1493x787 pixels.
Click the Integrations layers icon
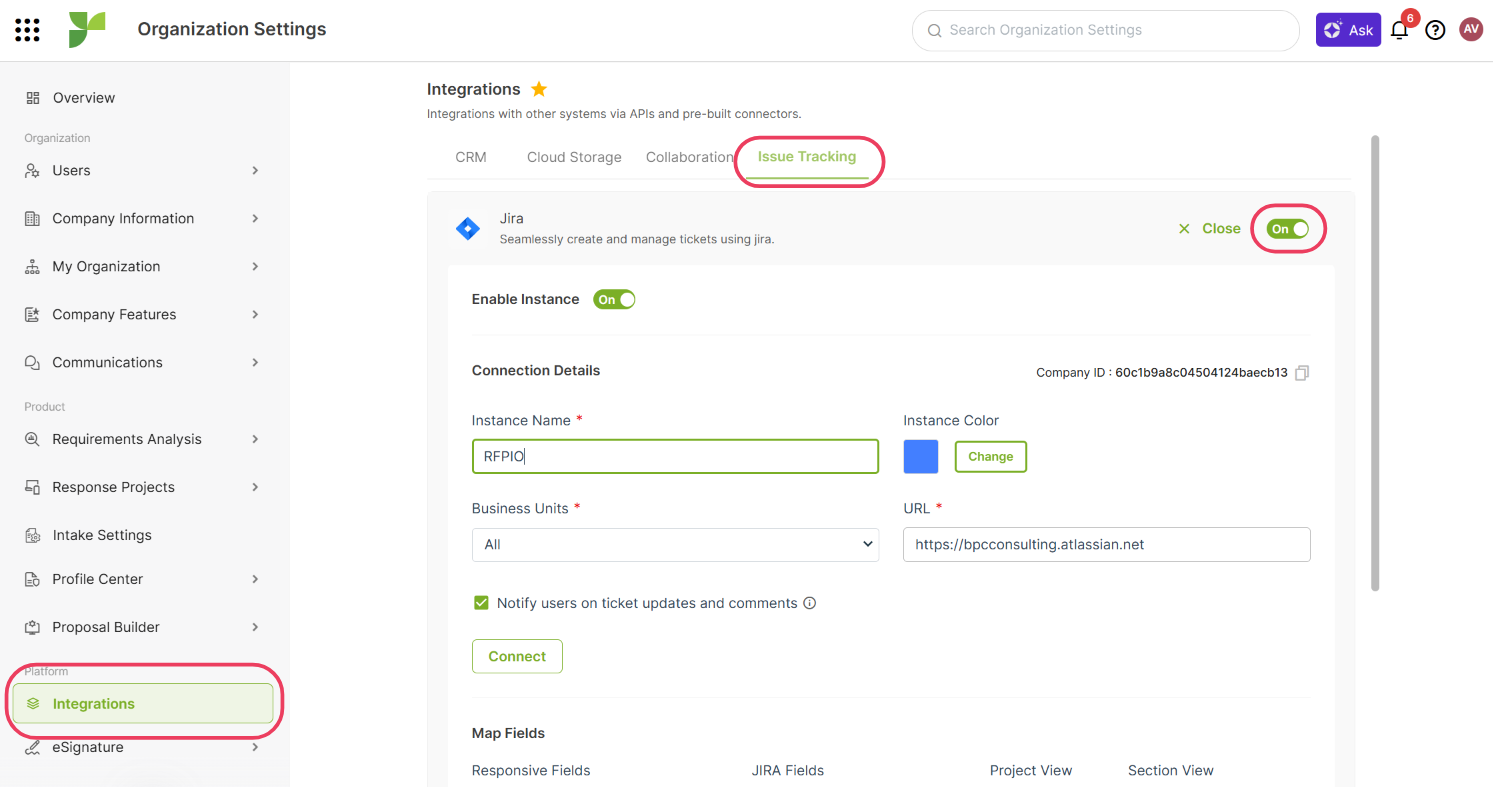click(x=33, y=704)
